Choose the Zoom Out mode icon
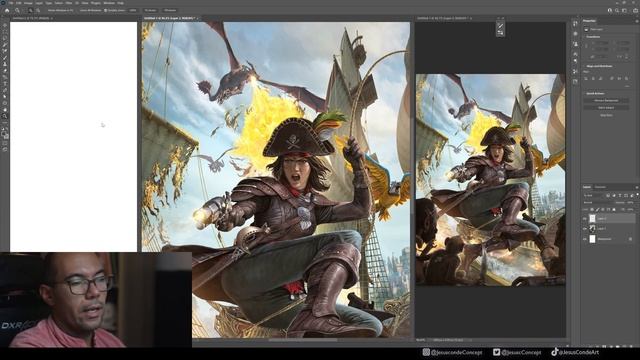 [38, 10]
